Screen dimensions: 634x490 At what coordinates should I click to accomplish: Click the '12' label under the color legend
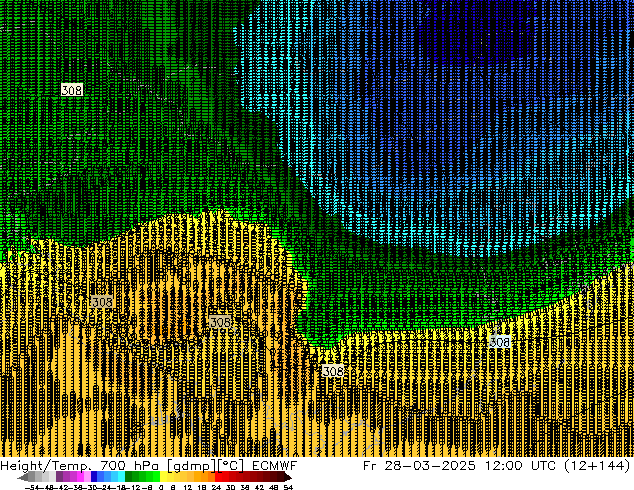(x=187, y=487)
